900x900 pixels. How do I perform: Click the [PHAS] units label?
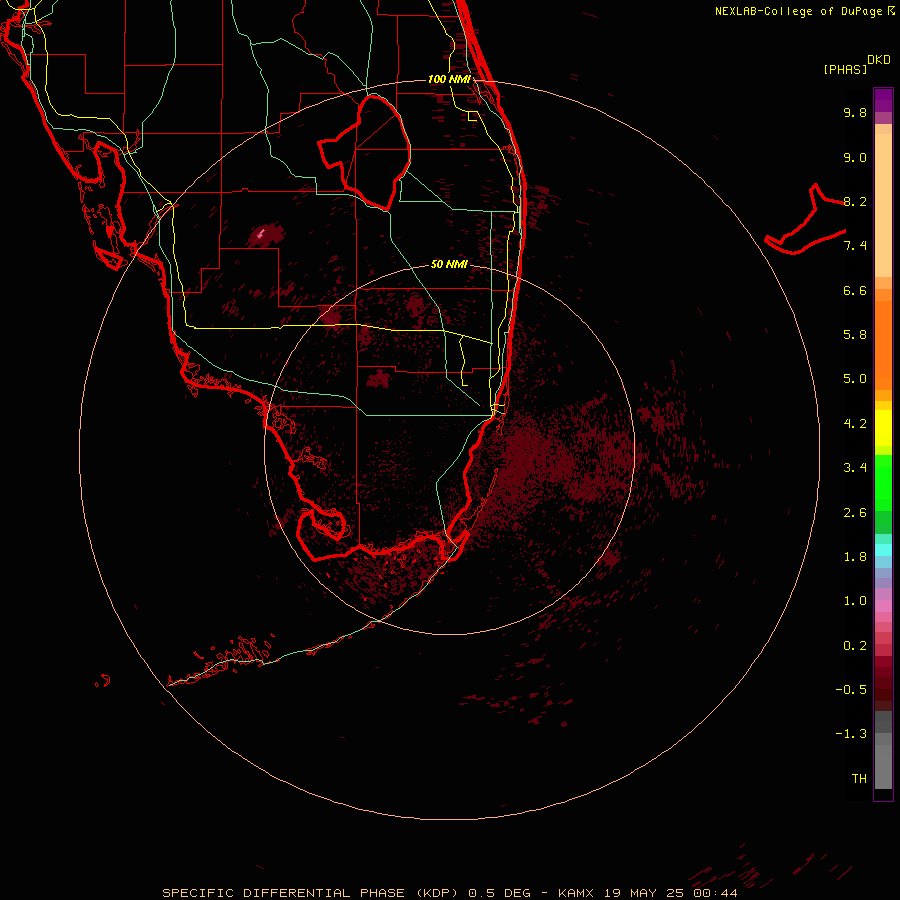tap(845, 69)
